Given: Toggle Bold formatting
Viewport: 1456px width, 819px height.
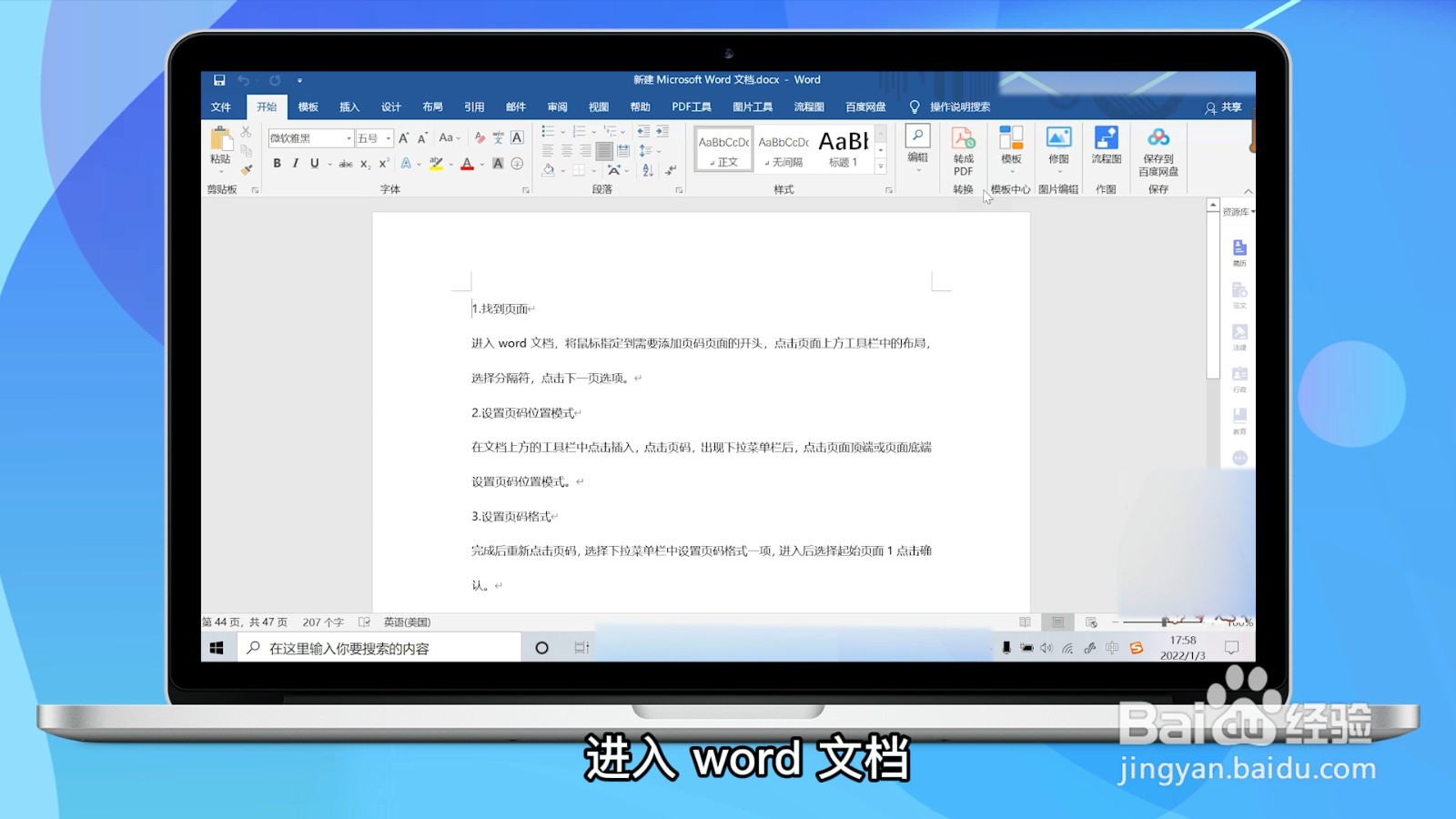Looking at the screenshot, I should 277,164.
